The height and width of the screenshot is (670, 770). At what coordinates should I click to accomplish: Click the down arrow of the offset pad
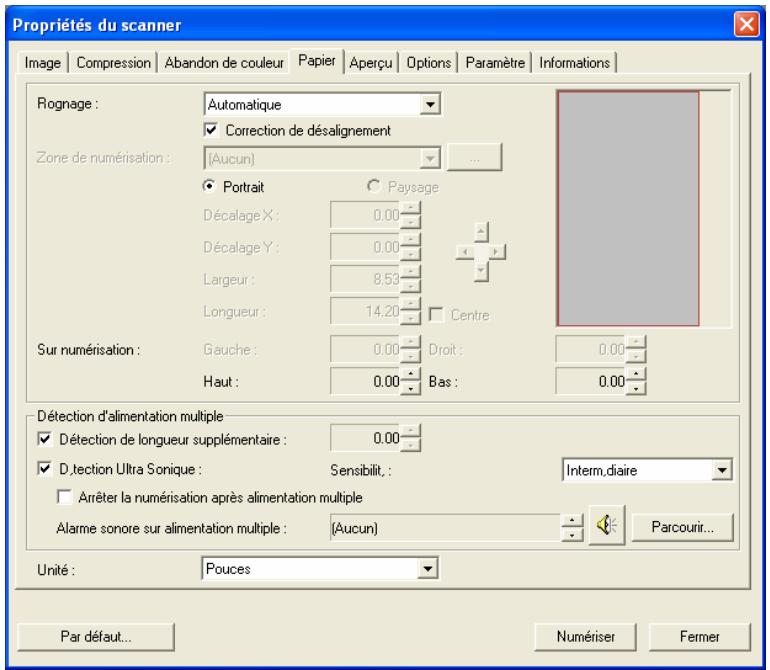[481, 272]
